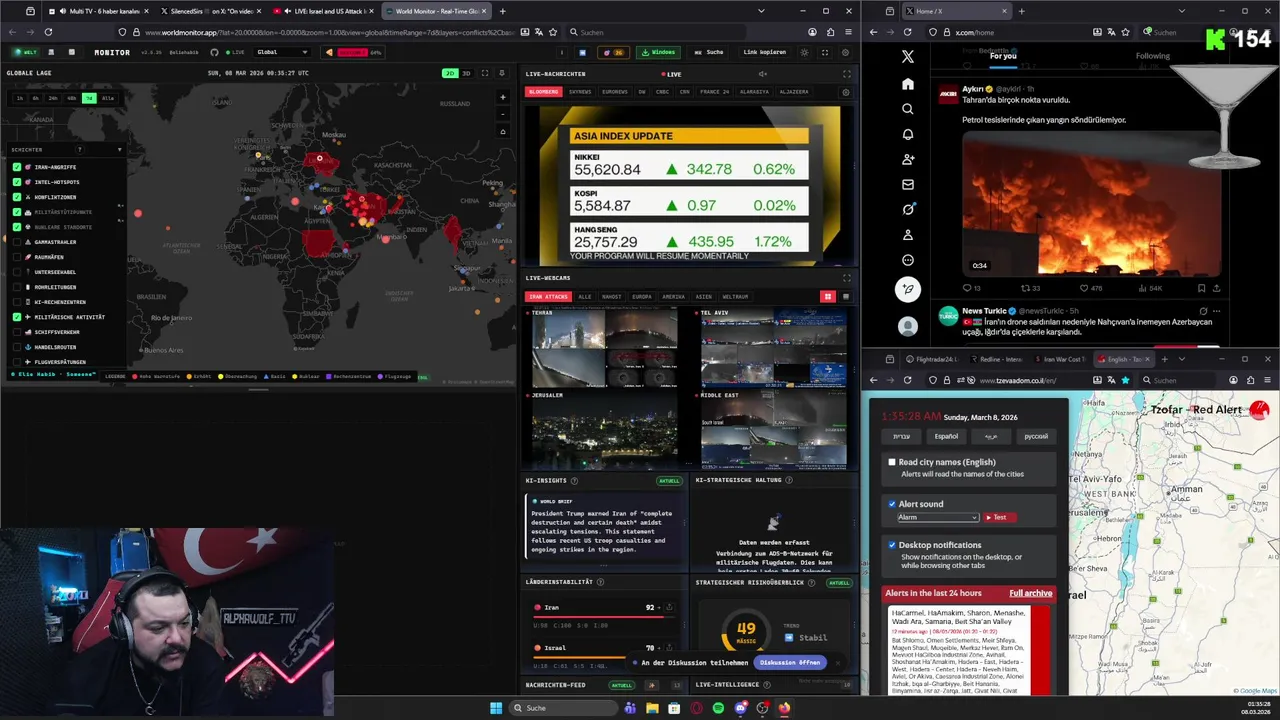Reset the World Monitor map view
This screenshot has width=1280, height=720.
[503, 131]
